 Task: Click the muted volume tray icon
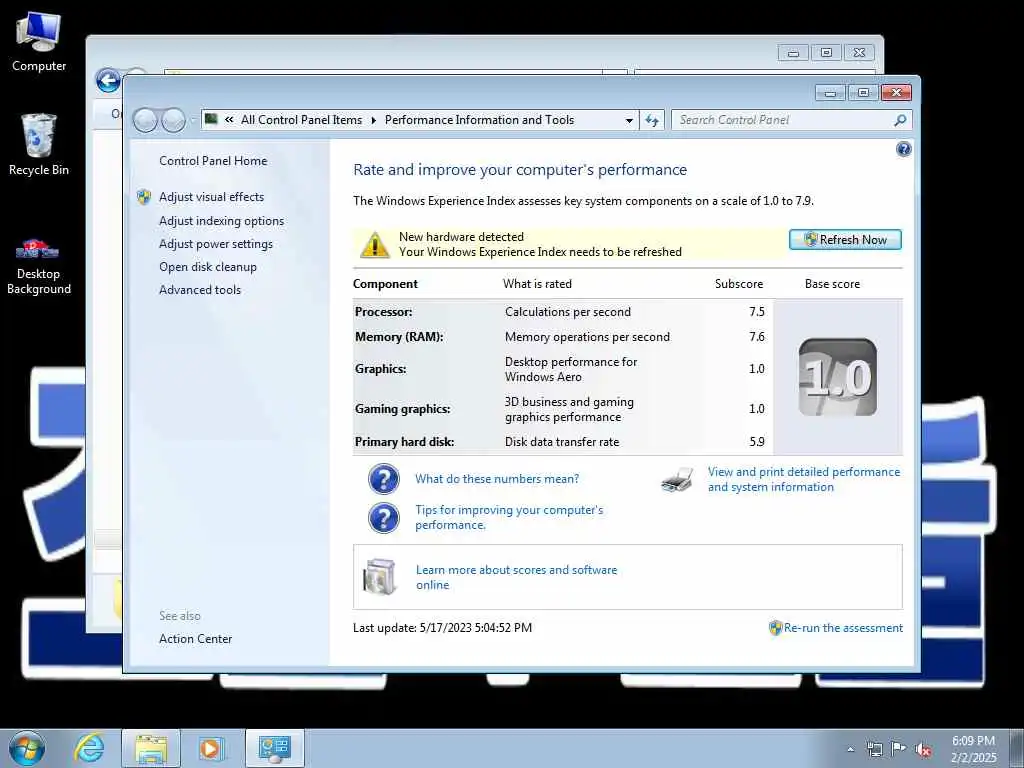pos(923,750)
